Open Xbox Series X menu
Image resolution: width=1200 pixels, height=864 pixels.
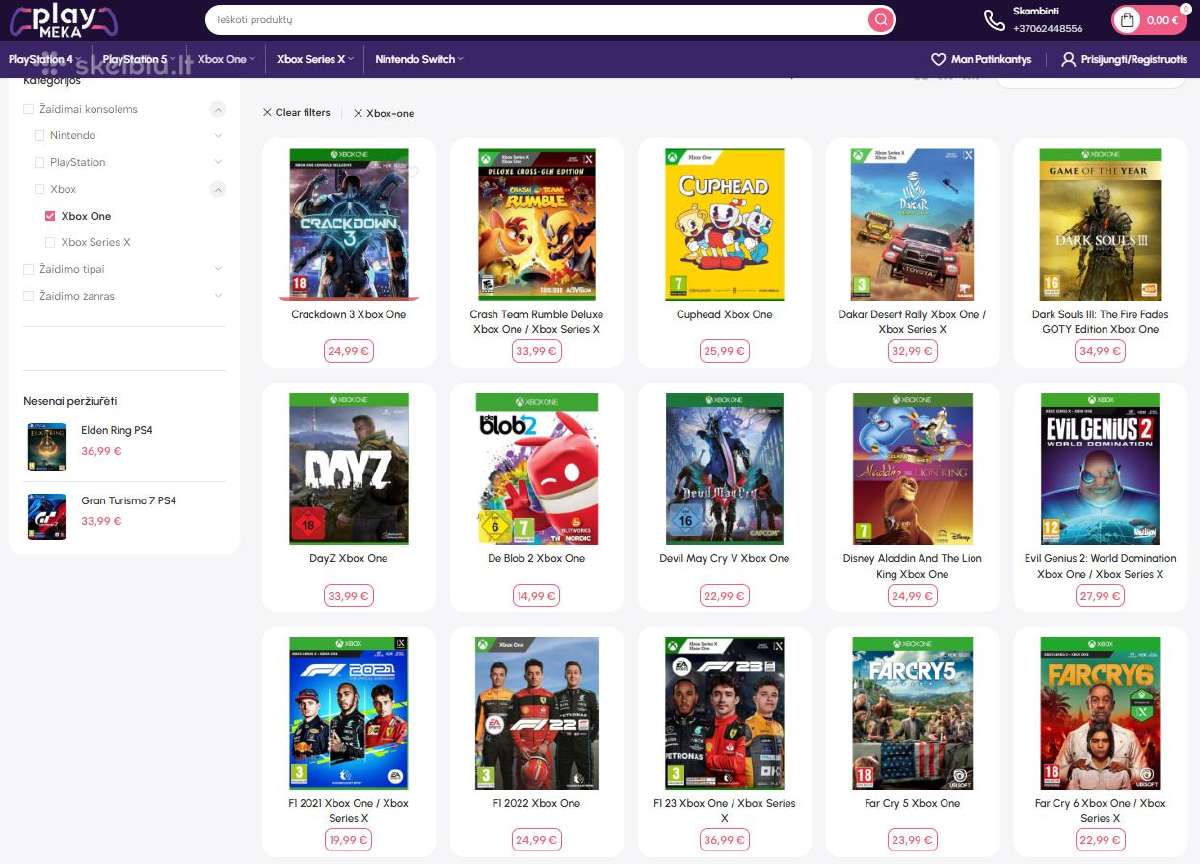click(315, 59)
